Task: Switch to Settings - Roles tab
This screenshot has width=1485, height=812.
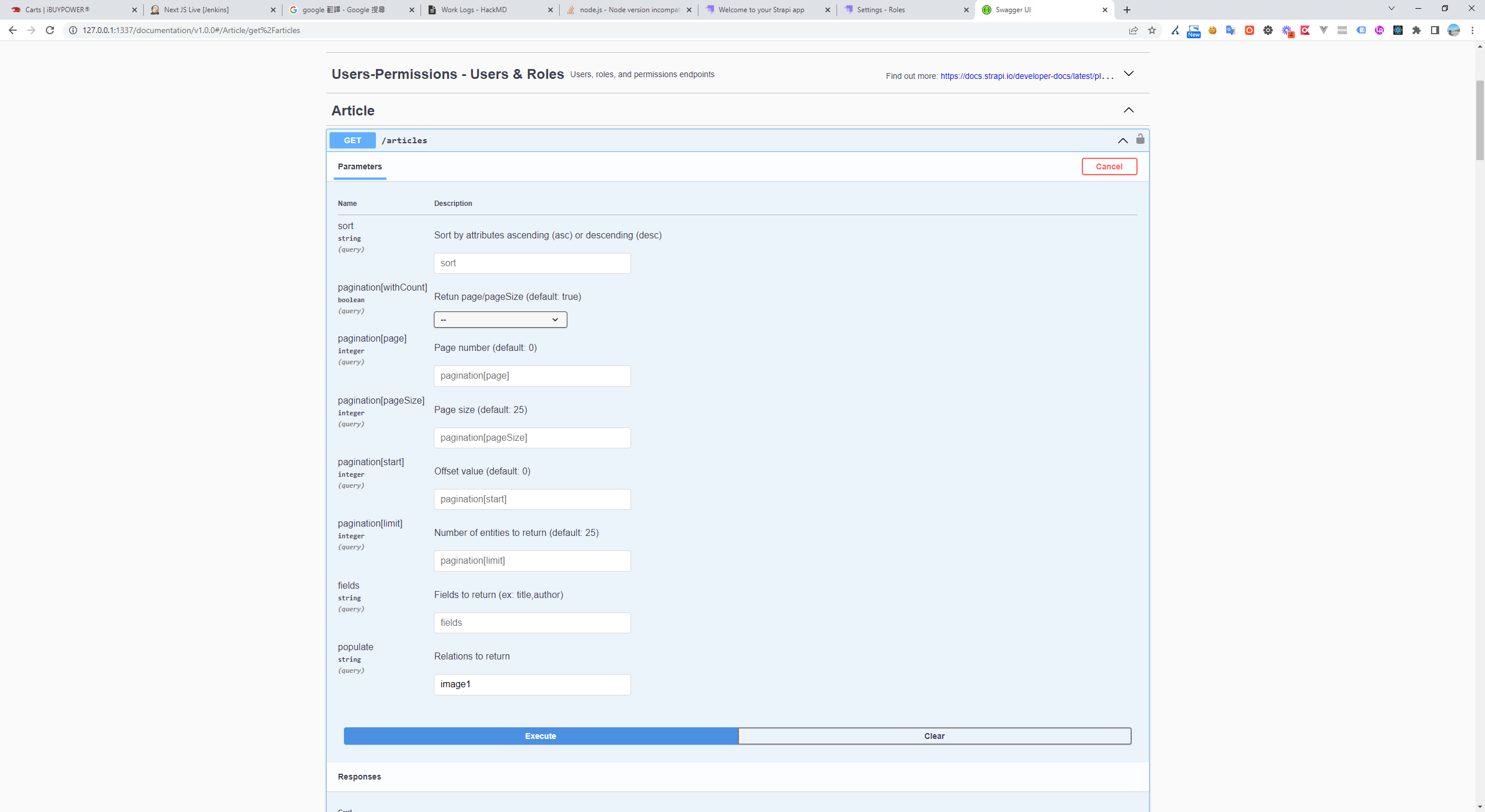Action: click(x=905, y=9)
